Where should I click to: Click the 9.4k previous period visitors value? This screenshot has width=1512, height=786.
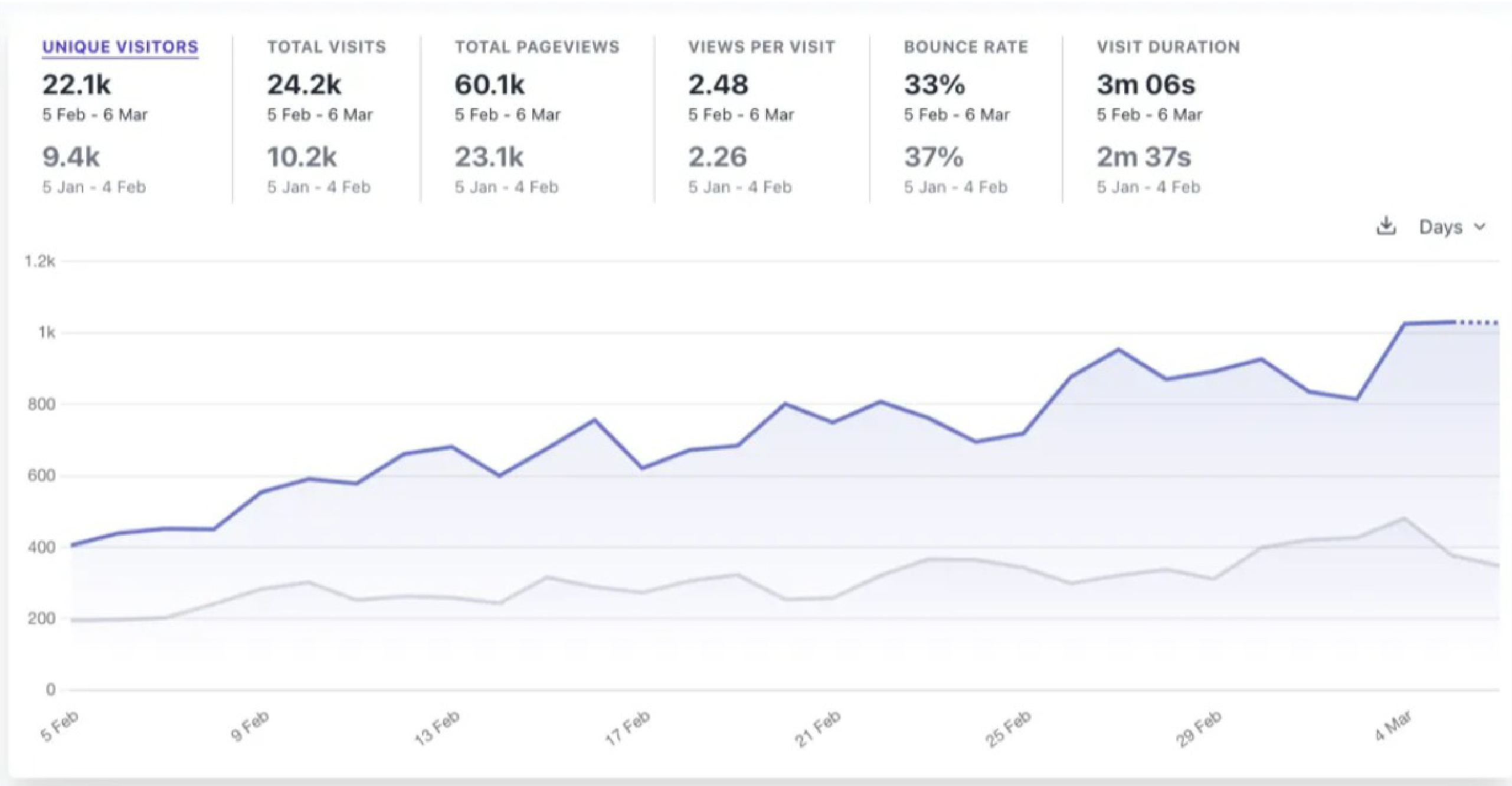coord(71,158)
